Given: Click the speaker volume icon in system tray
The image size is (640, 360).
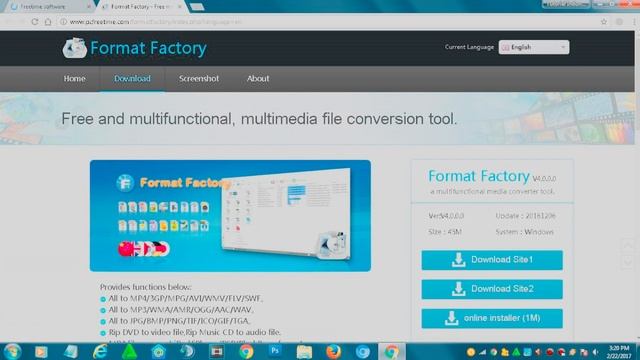Looking at the screenshot, I should click(x=596, y=352).
